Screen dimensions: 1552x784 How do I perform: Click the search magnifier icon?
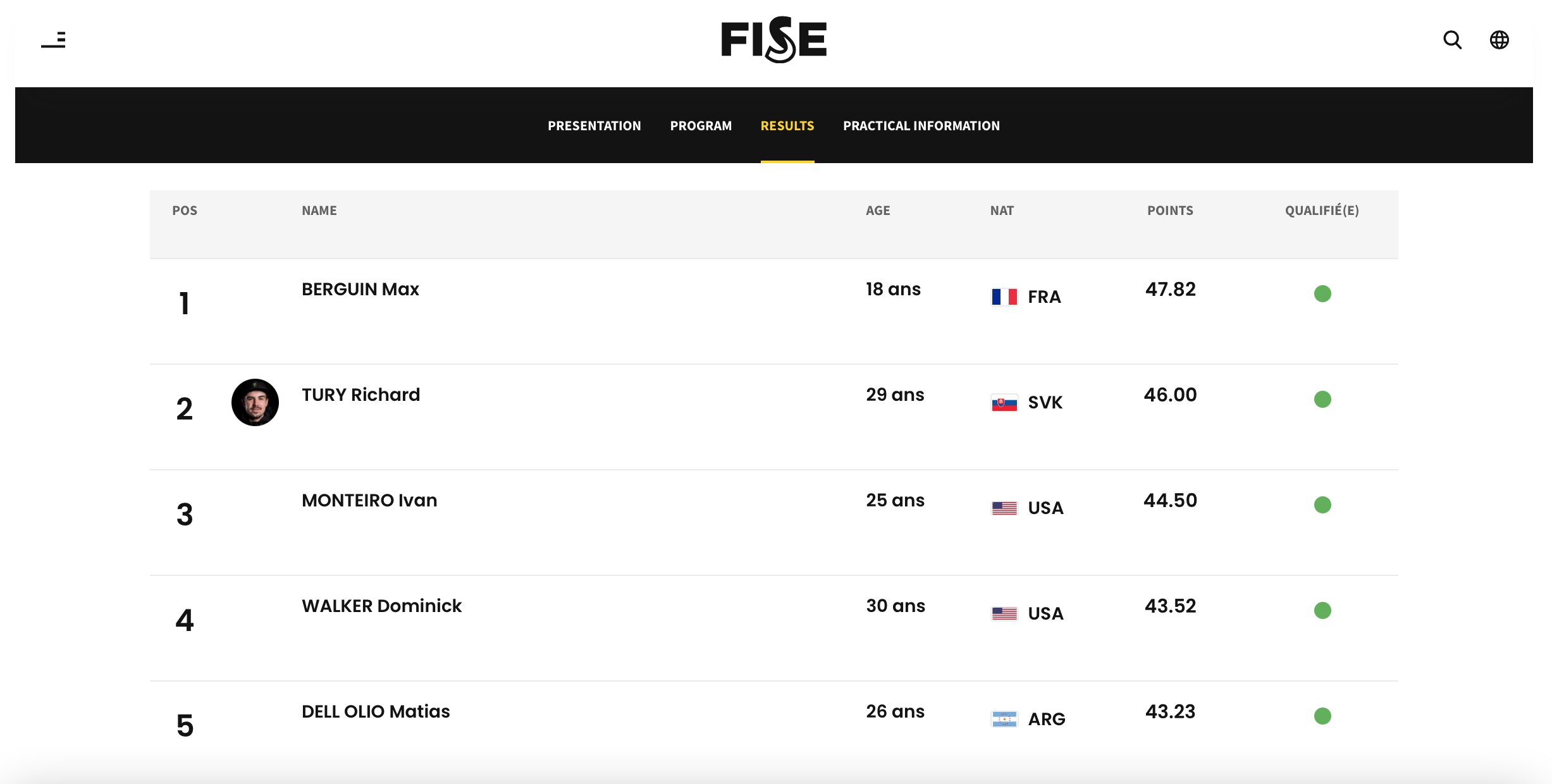(x=1452, y=40)
